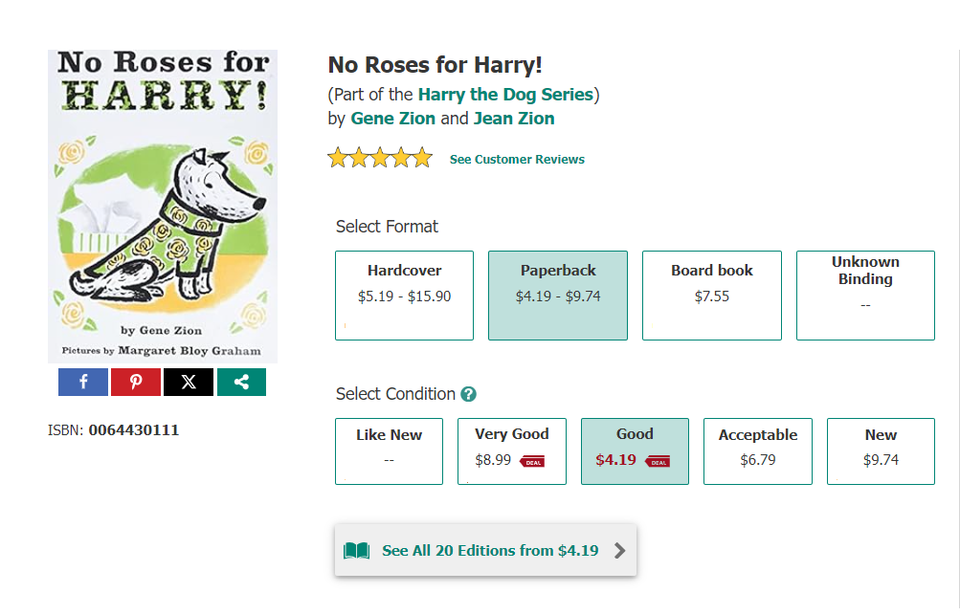Select the Board book format
Image resolution: width=960 pixels, height=615 pixels.
[711, 295]
